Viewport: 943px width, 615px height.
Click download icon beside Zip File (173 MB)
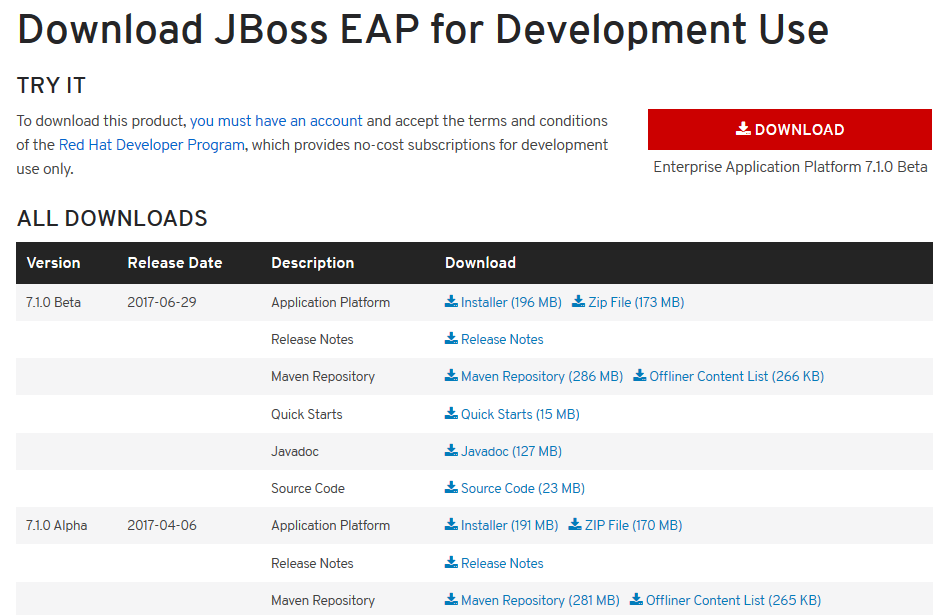(x=579, y=301)
